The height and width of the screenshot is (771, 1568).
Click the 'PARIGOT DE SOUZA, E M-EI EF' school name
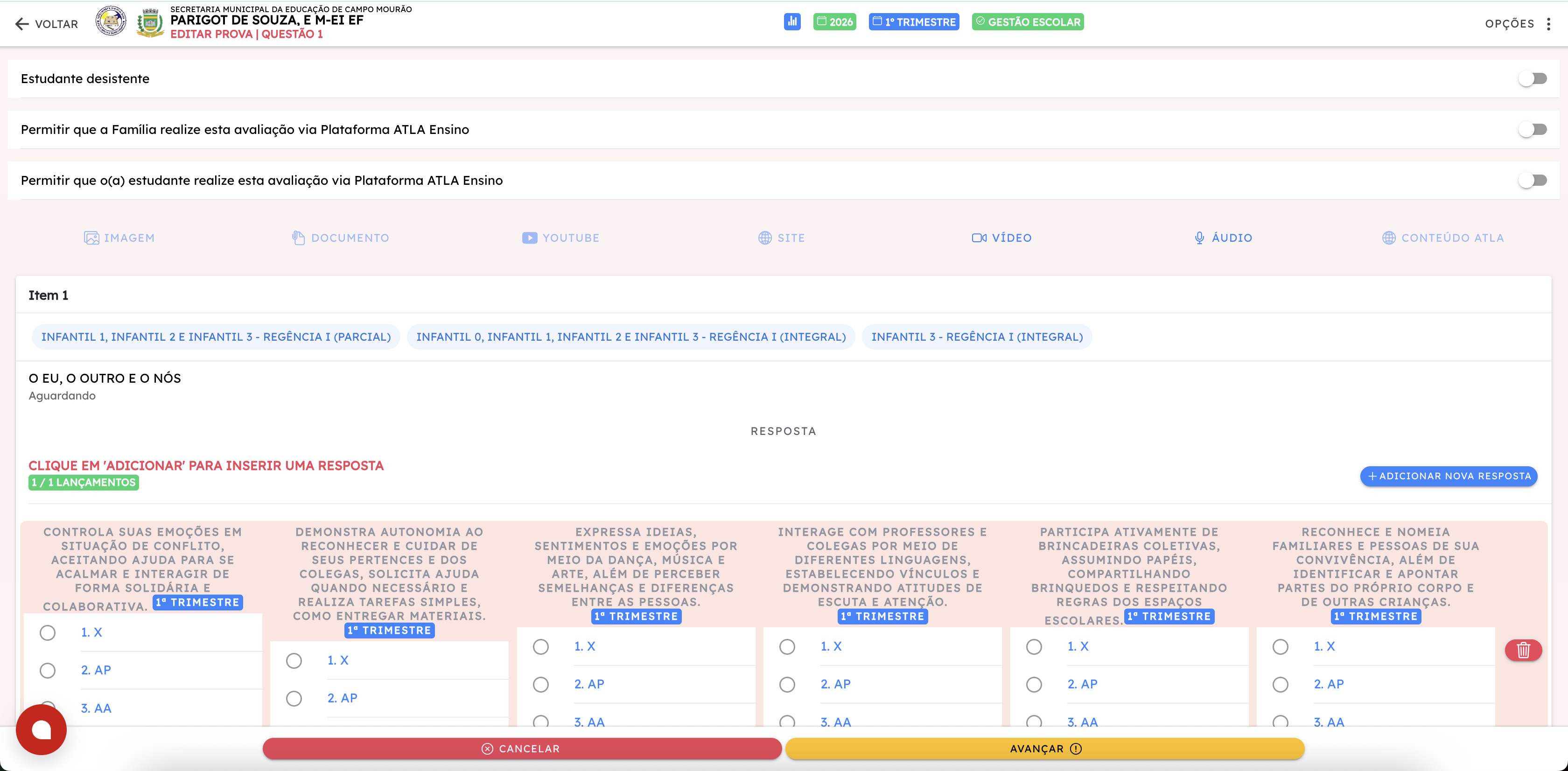266,20
